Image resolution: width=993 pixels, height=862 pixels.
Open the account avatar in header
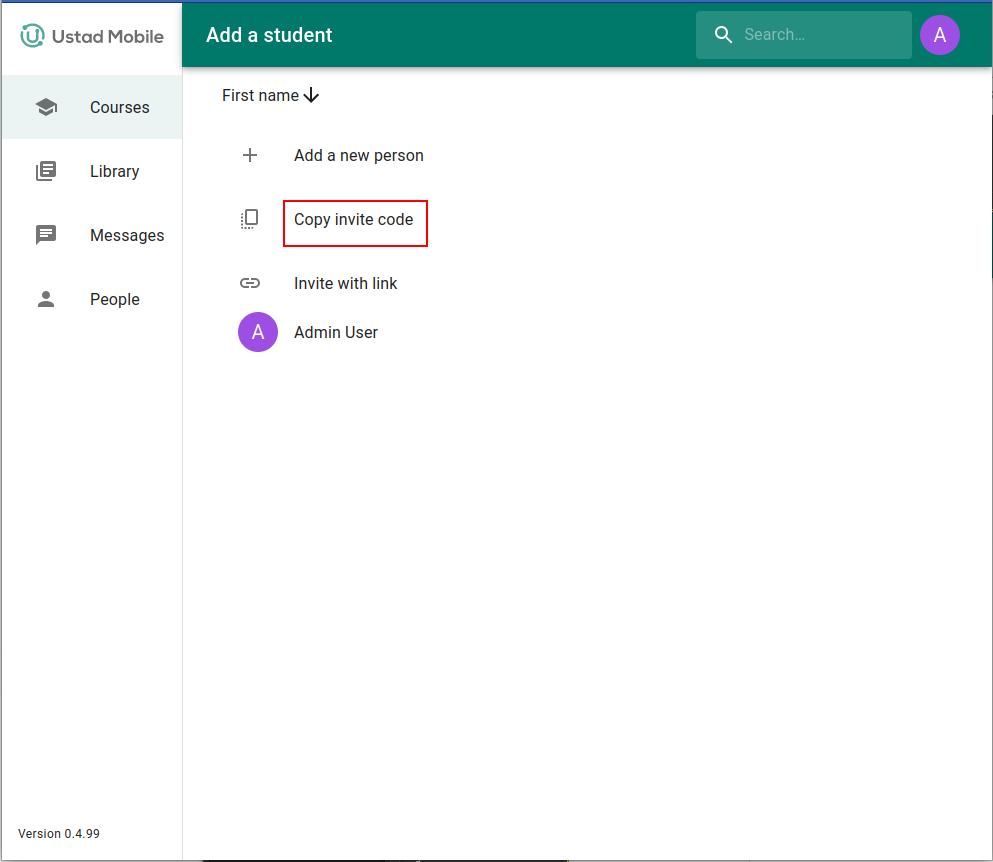pyautogui.click(x=939, y=35)
